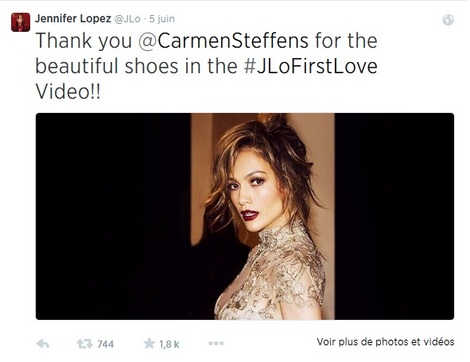470x362 pixels.
Task: Open the @JLo handle link
Action: 127,19
